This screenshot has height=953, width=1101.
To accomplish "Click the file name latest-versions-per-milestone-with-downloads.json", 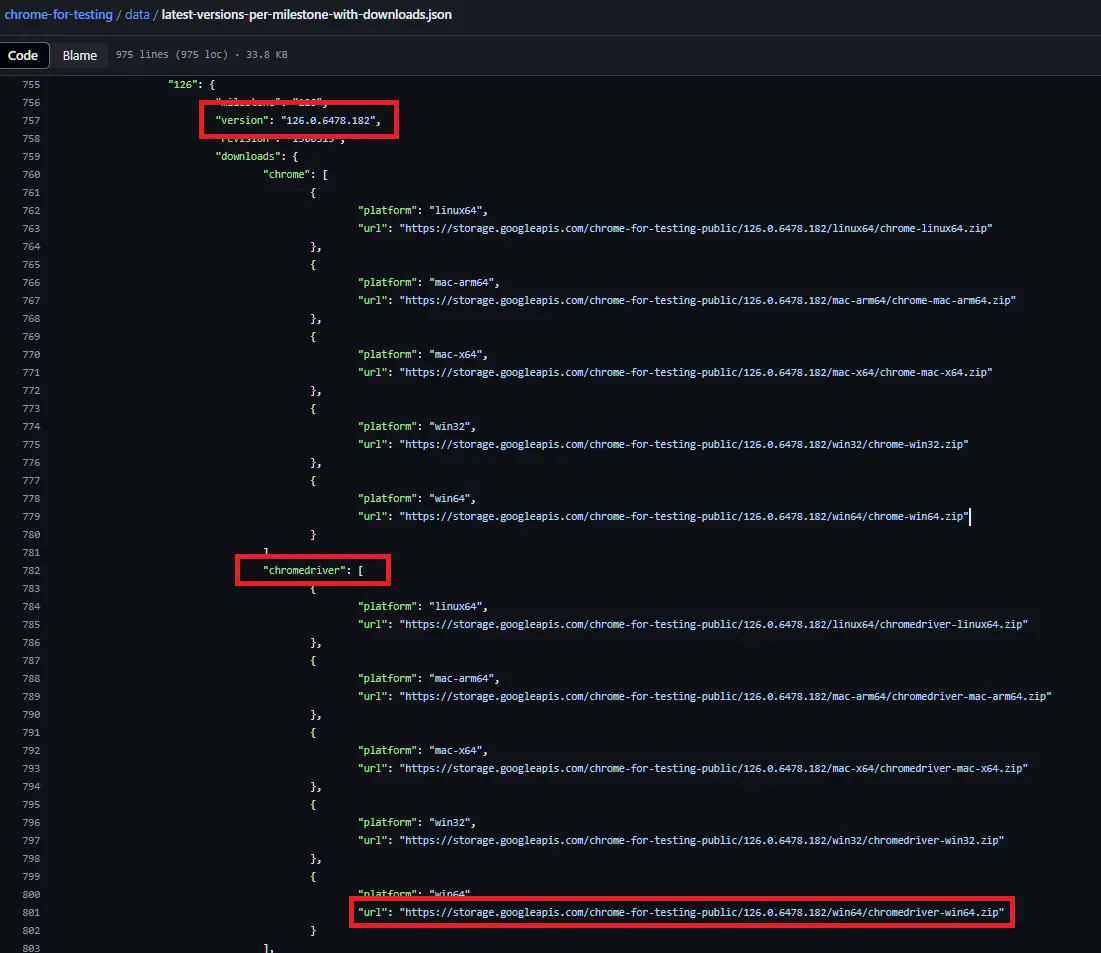I will 307,14.
